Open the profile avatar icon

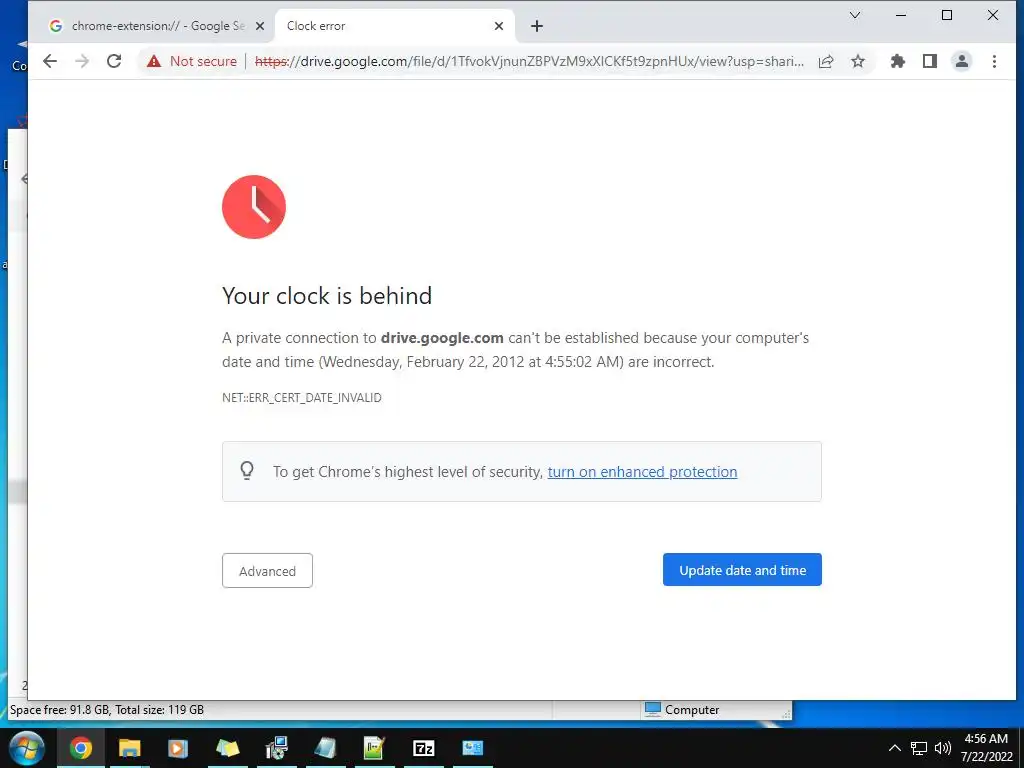pos(962,61)
